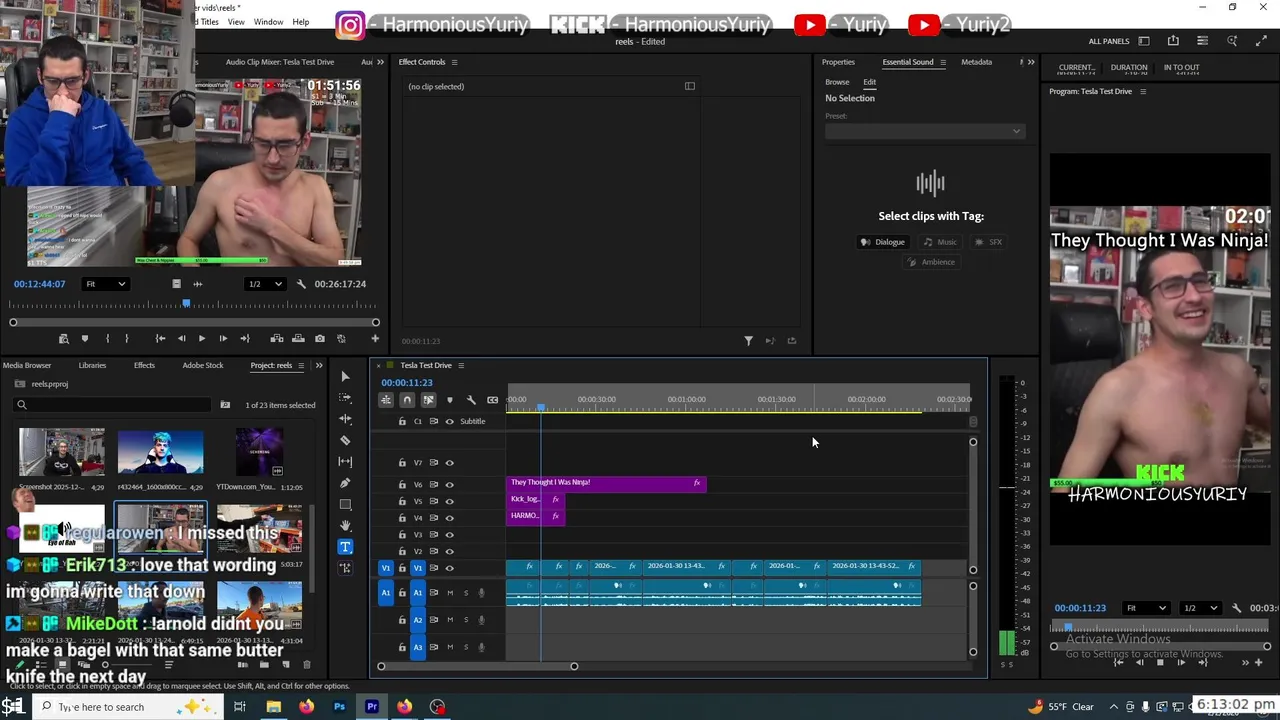Switch to Media Browser tab
Screen dimensions: 1280x720
pos(27,365)
